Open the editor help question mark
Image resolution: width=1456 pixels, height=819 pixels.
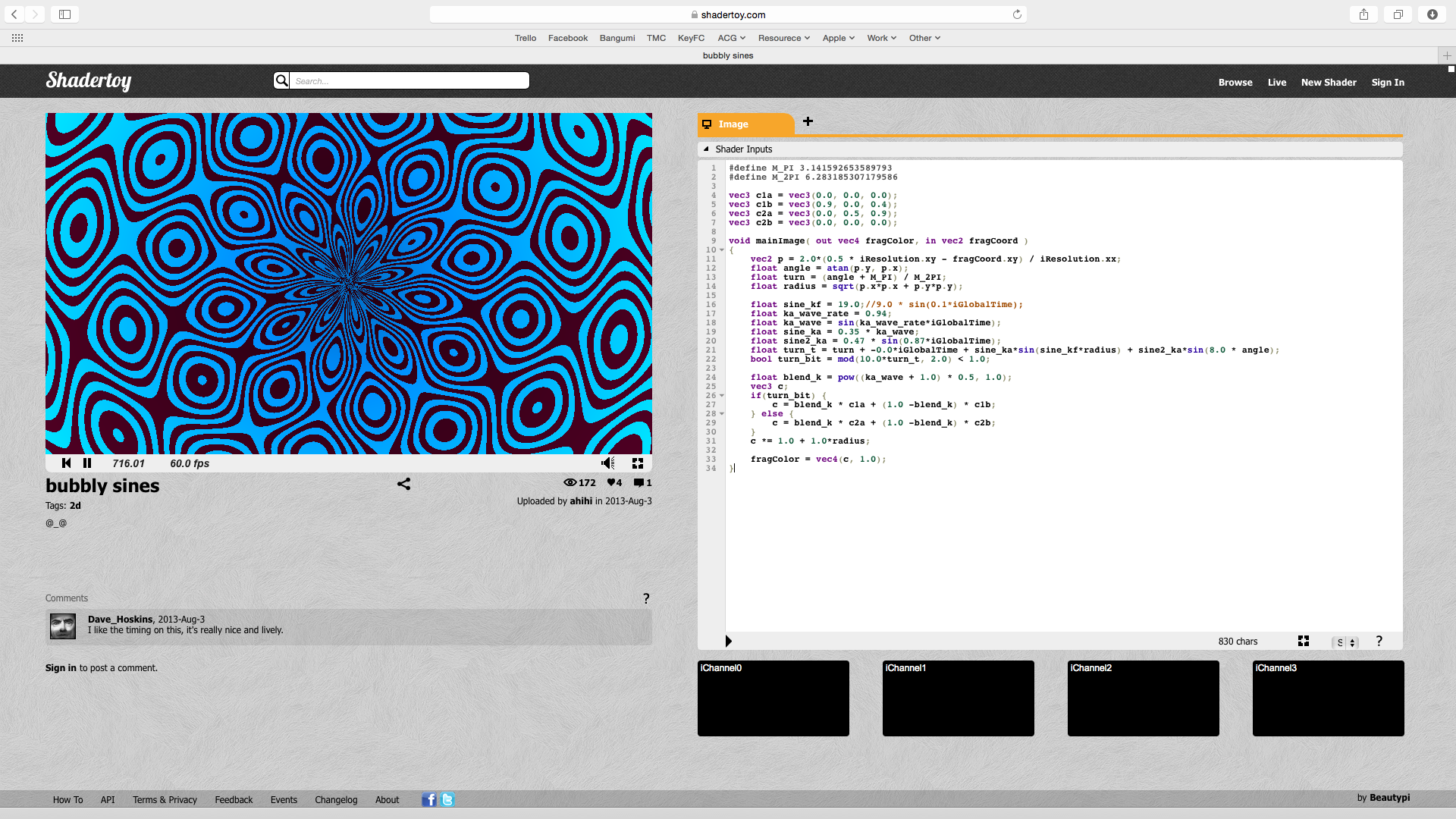coord(1379,642)
